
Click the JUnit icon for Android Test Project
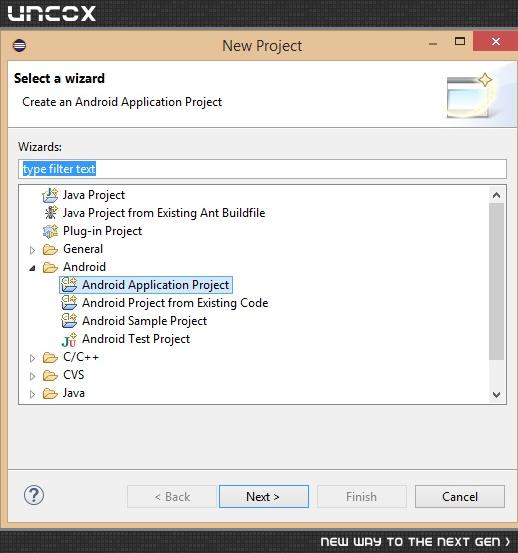[x=69, y=339]
